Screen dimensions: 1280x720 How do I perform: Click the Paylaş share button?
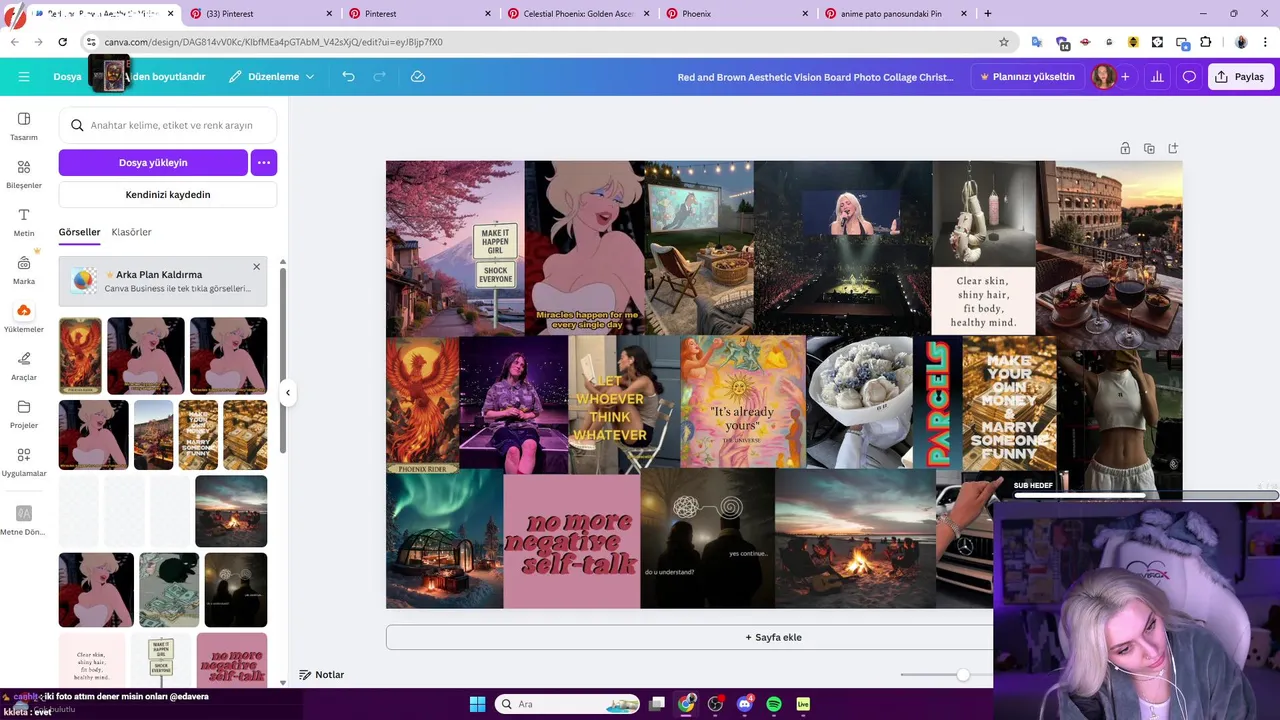[1240, 77]
